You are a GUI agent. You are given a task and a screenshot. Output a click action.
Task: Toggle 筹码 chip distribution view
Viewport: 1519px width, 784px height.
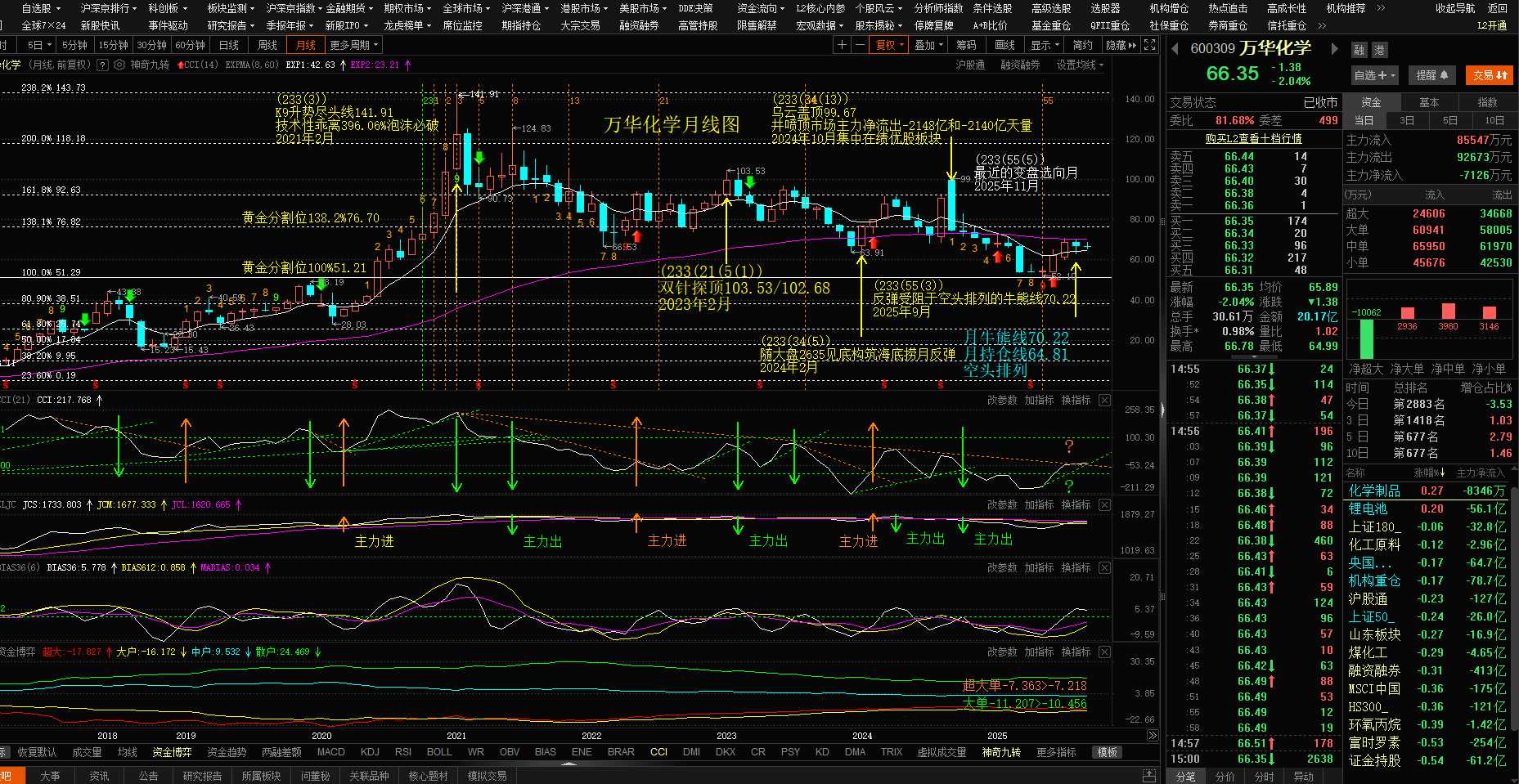(x=966, y=45)
